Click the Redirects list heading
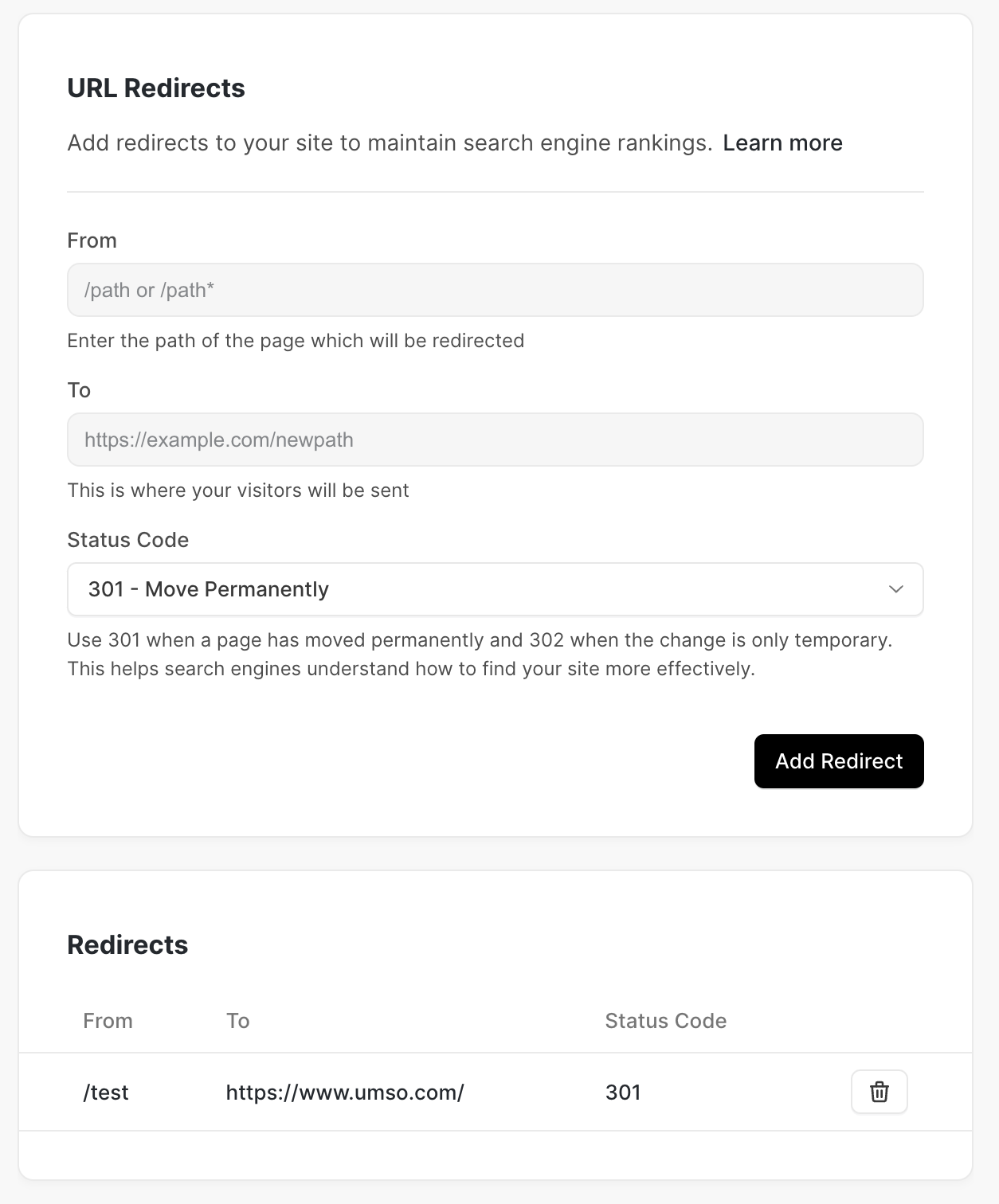Screen dimensions: 999x1204 pos(127,945)
